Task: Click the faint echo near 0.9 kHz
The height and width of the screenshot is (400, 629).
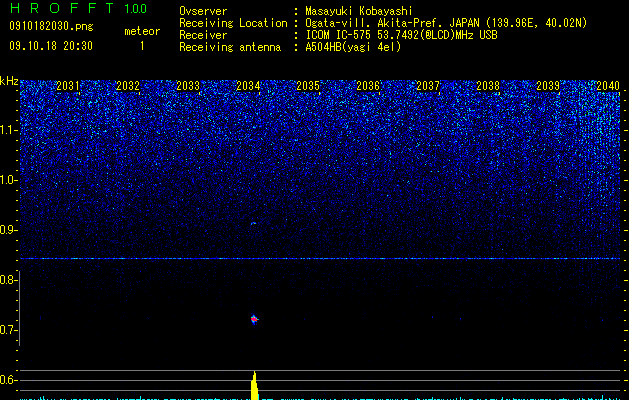Action: pos(253,223)
